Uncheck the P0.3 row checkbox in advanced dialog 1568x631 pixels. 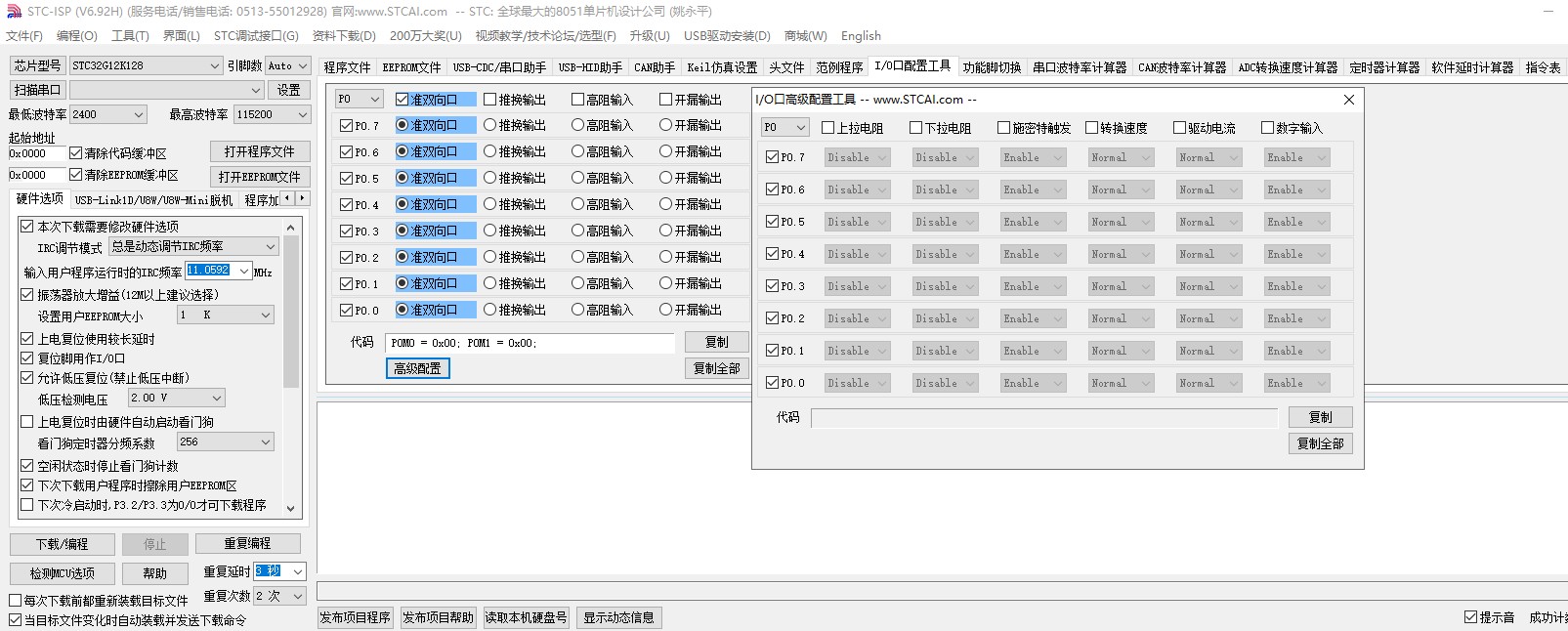[772, 286]
